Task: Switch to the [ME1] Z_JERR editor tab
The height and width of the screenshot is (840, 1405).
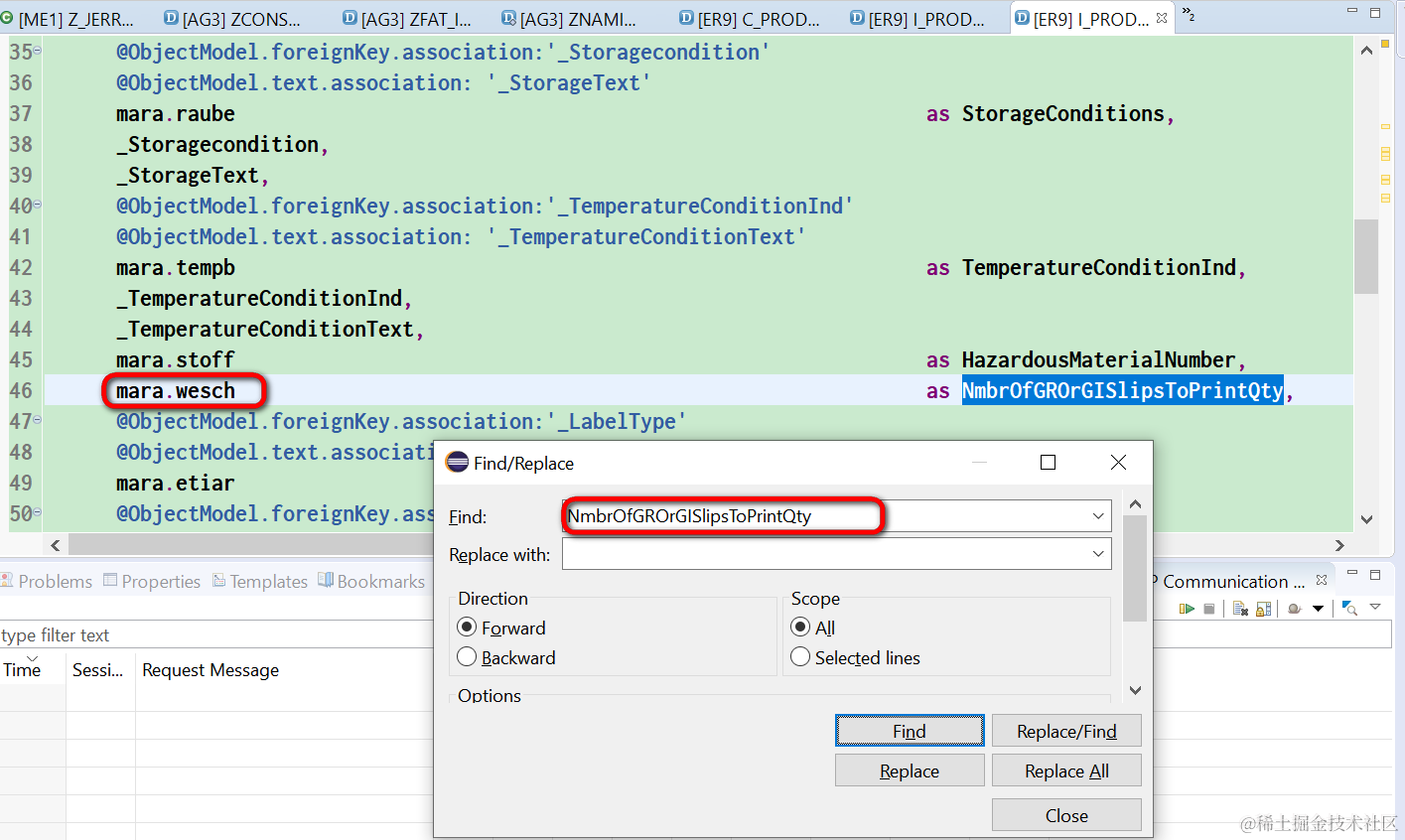Action: [x=68, y=19]
